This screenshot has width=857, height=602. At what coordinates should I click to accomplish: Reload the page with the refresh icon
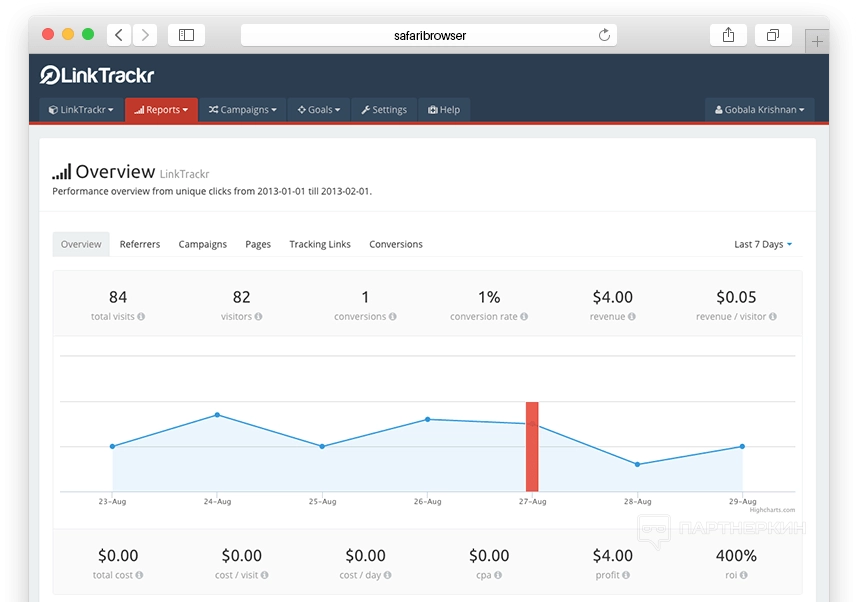604,35
